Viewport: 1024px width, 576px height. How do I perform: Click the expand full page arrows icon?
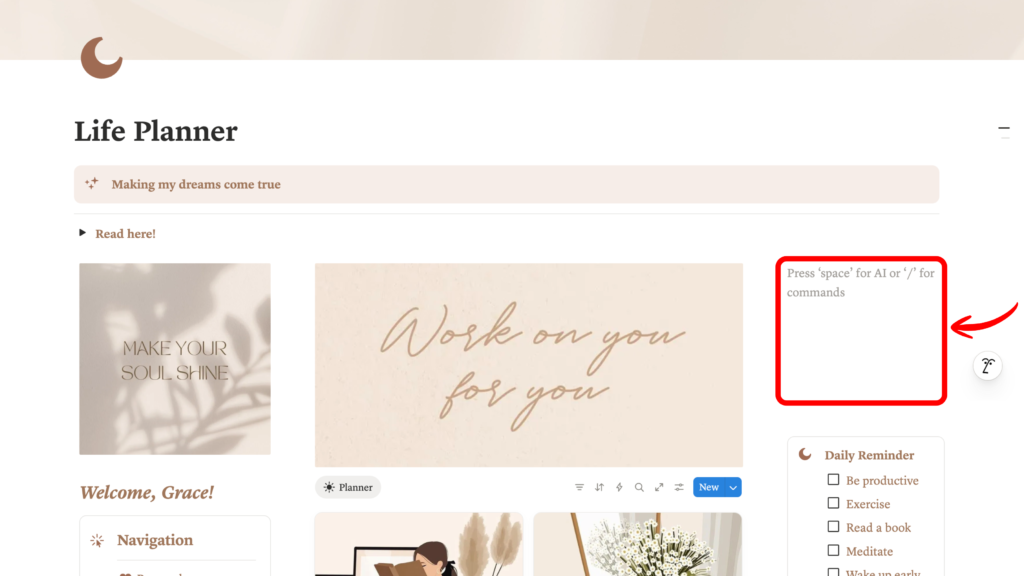659,487
